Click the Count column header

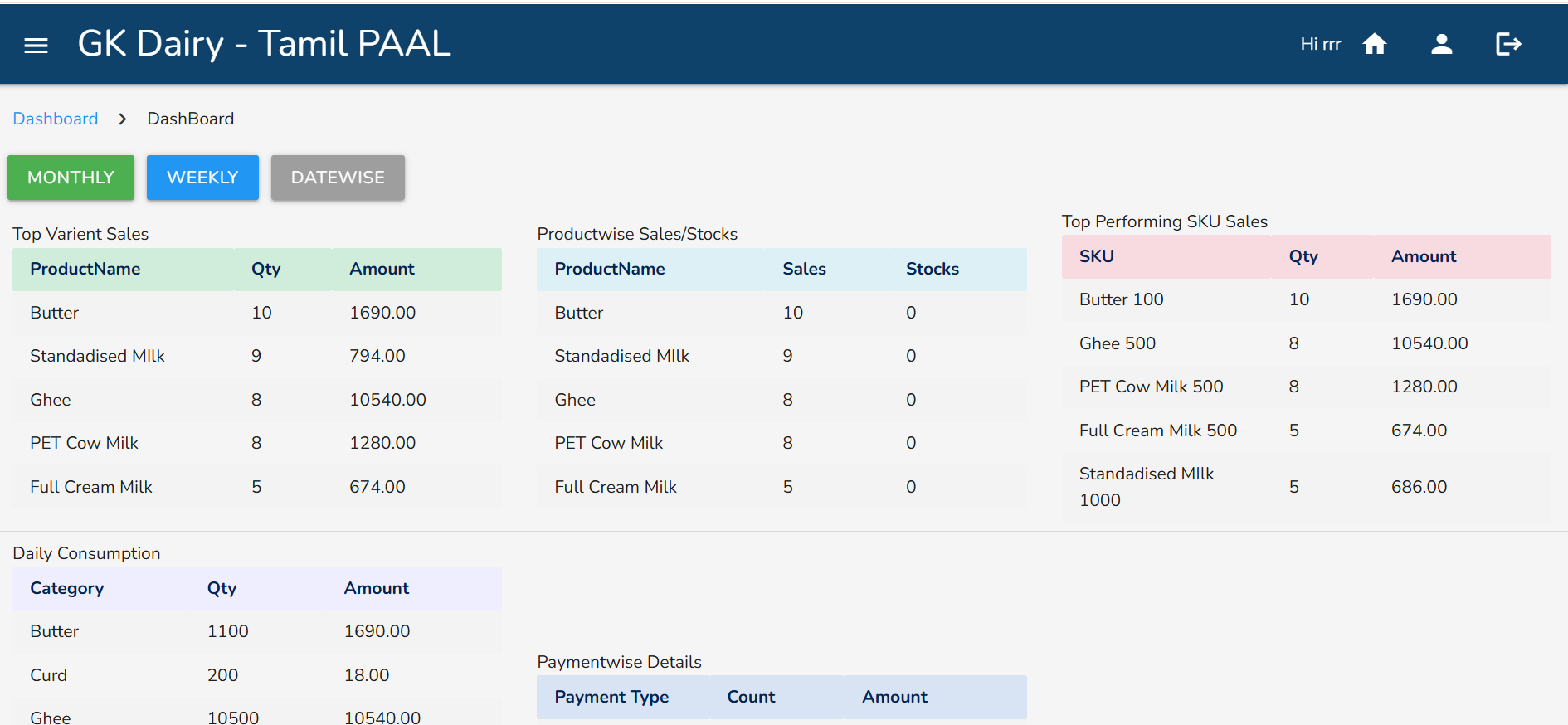click(751, 697)
